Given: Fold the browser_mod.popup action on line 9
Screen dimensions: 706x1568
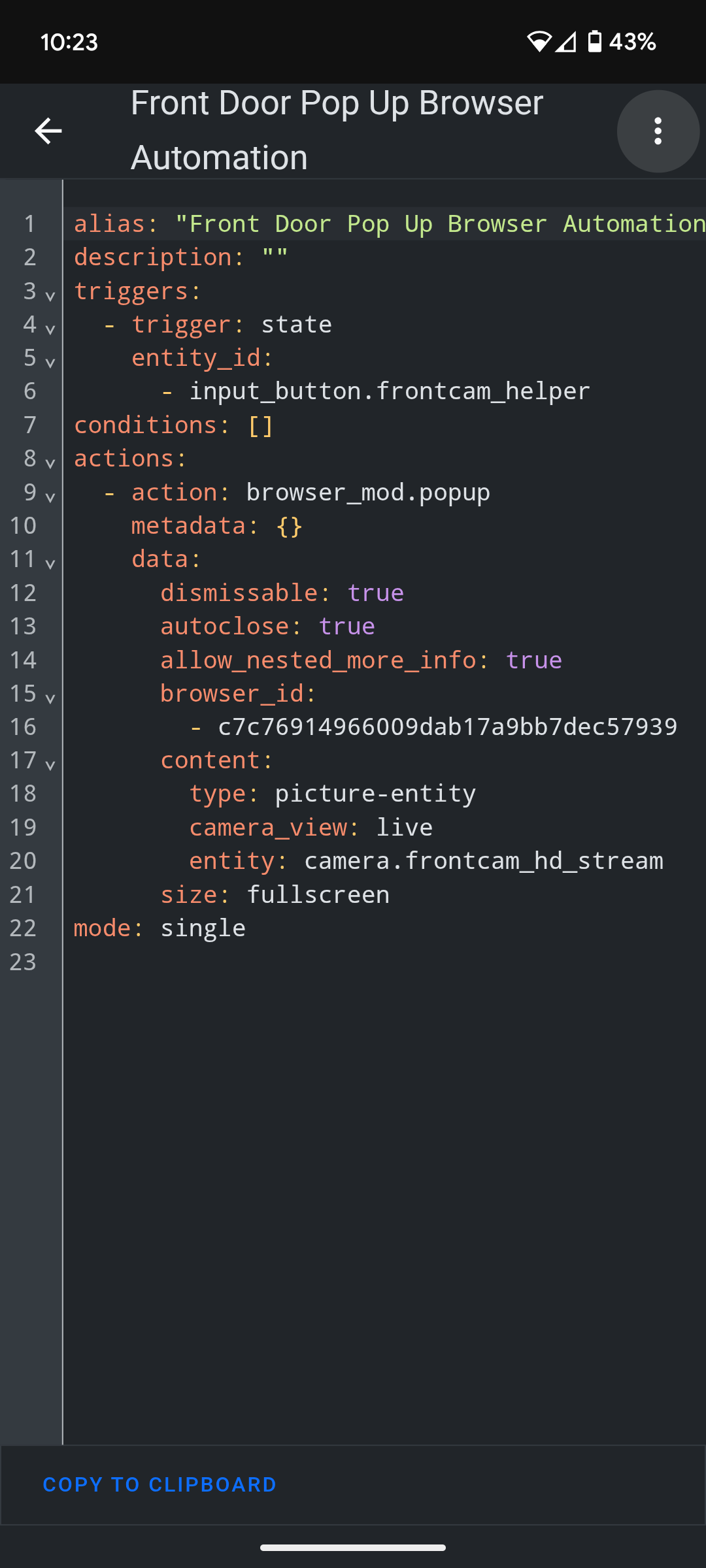Looking at the screenshot, I should [x=50, y=497].
